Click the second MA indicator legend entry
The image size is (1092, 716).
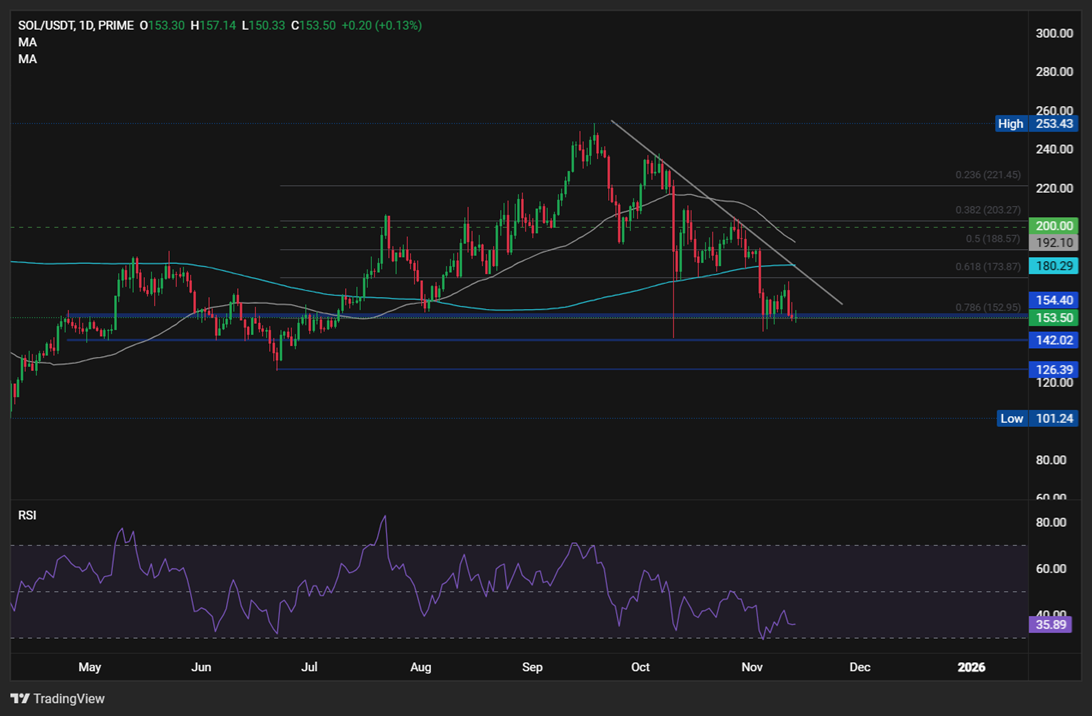click(25, 57)
